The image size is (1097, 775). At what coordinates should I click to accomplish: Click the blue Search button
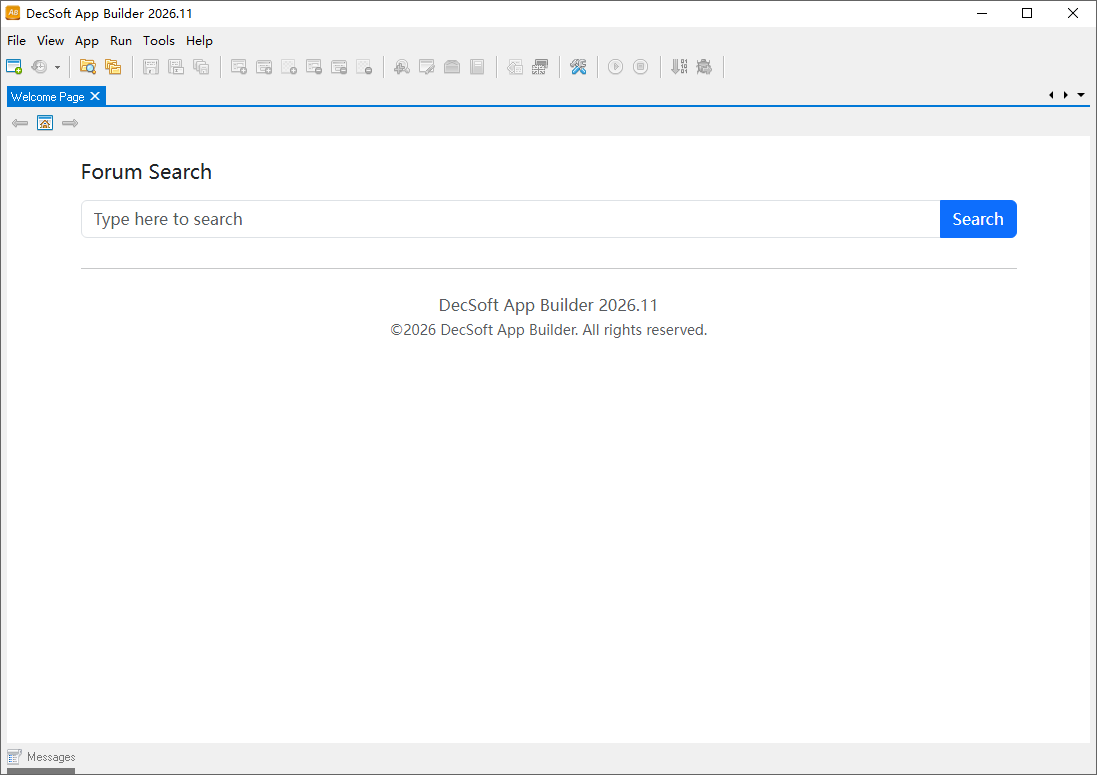pos(978,219)
